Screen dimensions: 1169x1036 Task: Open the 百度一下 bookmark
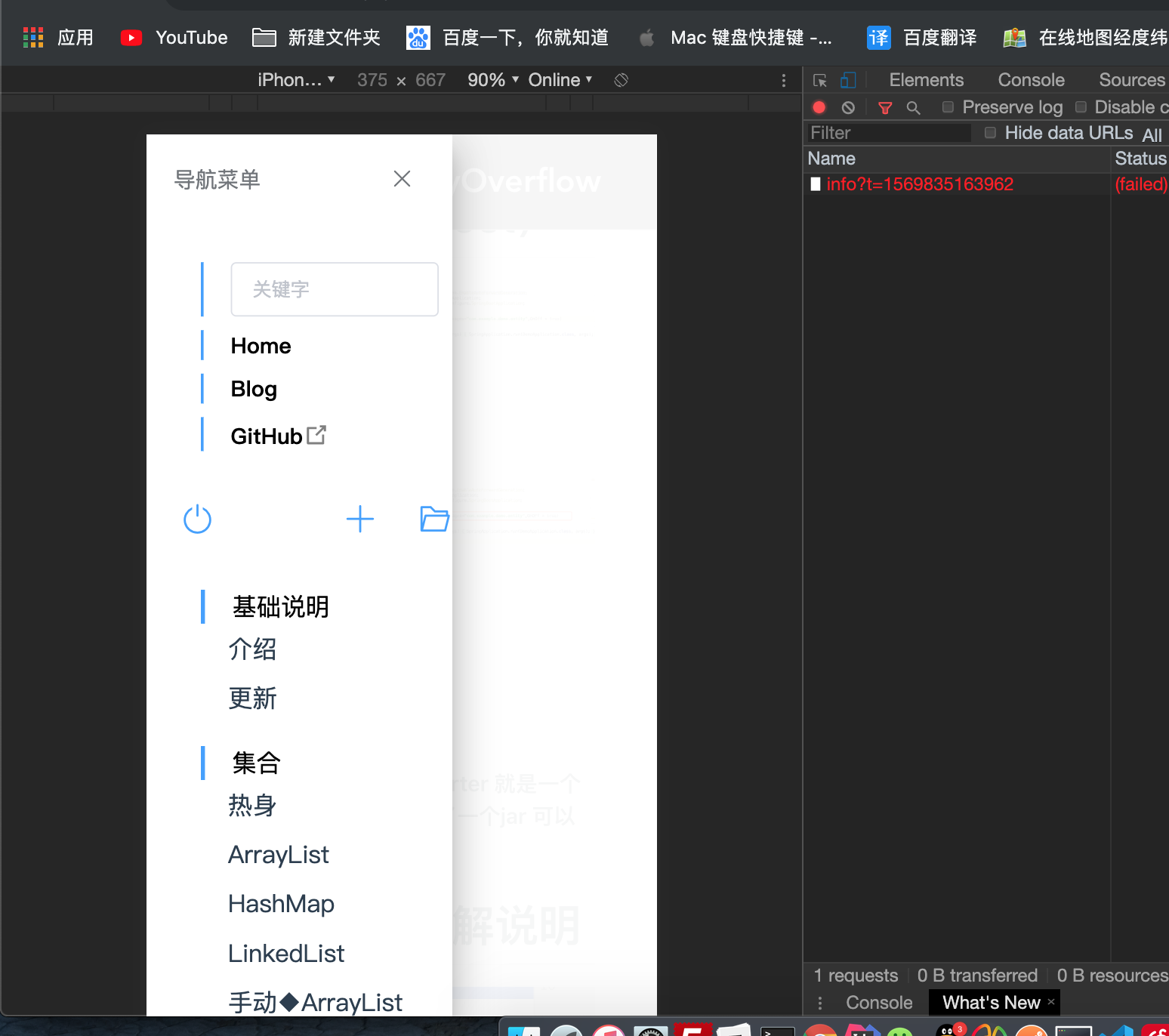507,37
